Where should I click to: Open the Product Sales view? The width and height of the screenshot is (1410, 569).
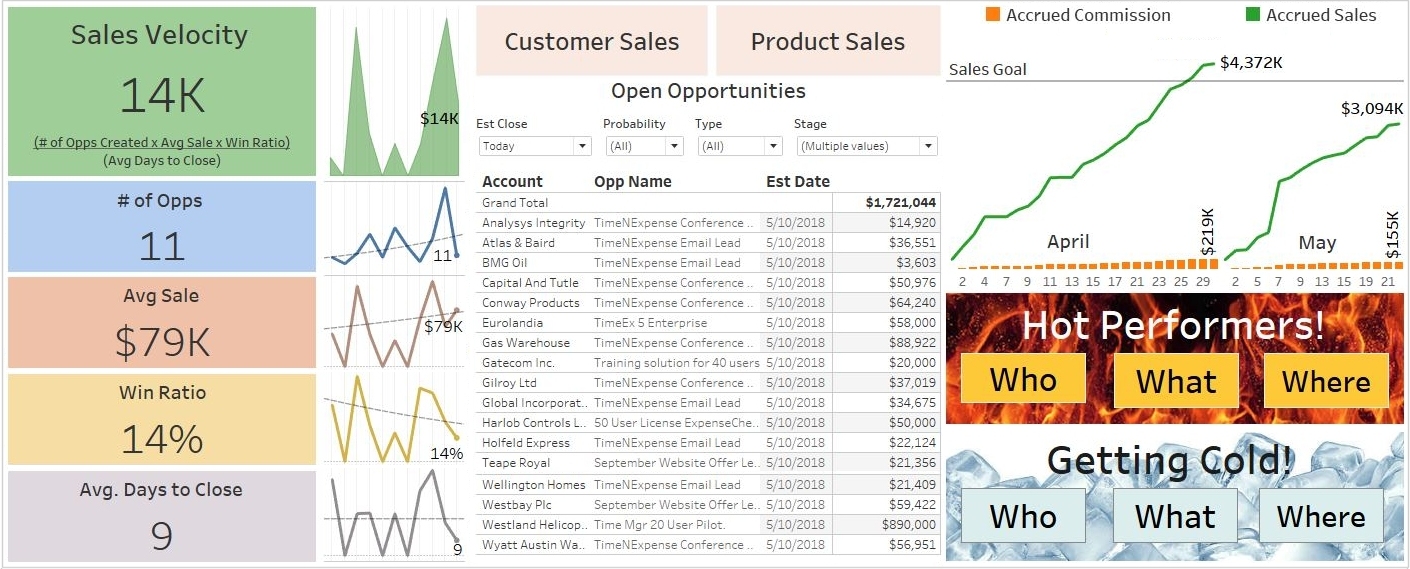click(x=828, y=41)
